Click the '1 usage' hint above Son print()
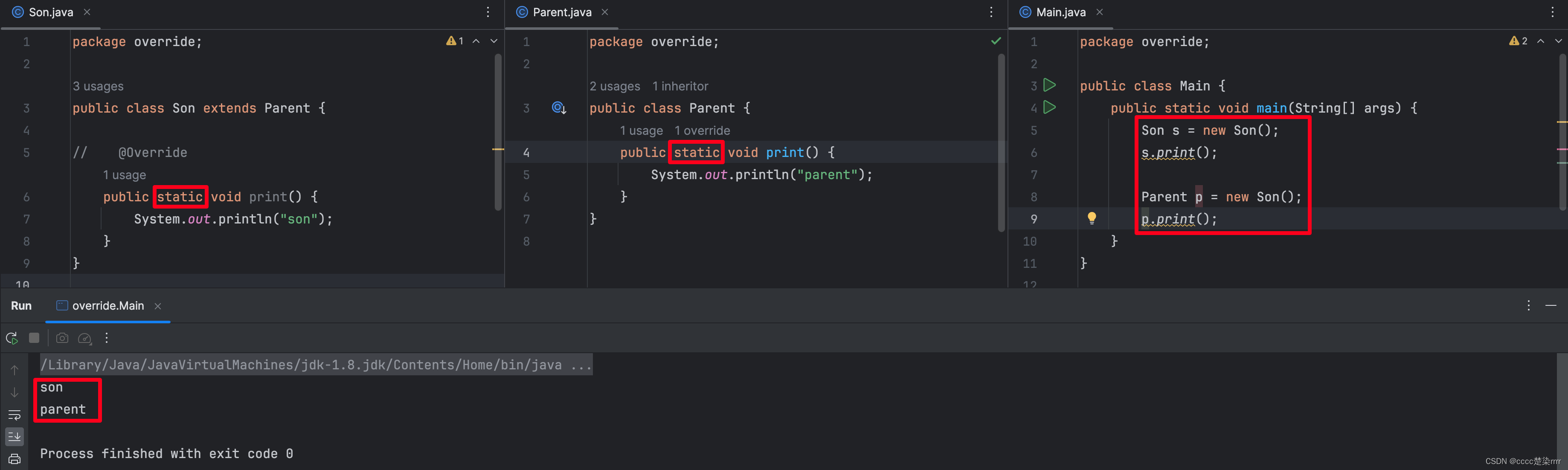1568x470 pixels. pos(124,175)
